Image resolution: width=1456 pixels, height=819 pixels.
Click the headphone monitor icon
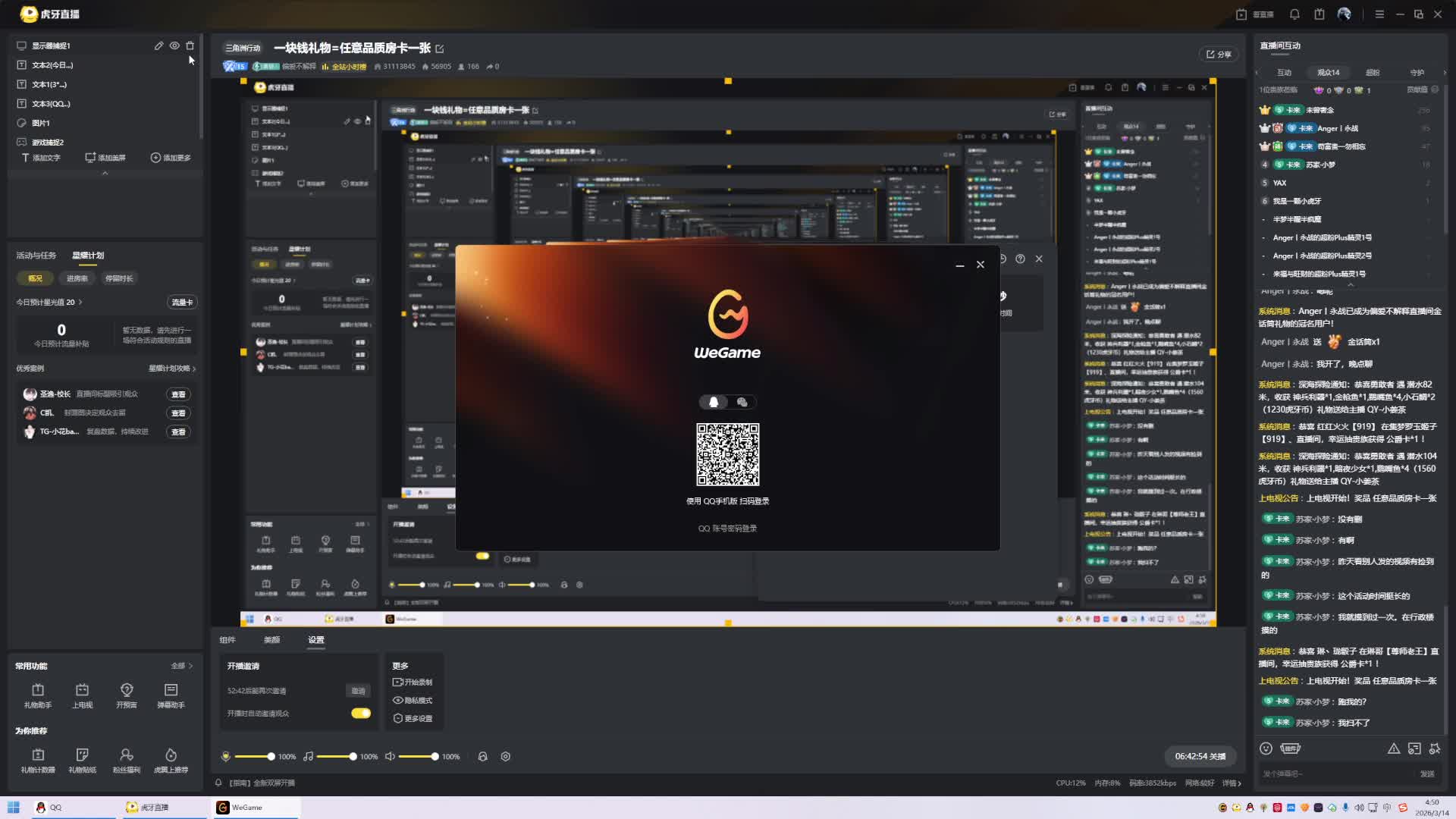tap(482, 757)
